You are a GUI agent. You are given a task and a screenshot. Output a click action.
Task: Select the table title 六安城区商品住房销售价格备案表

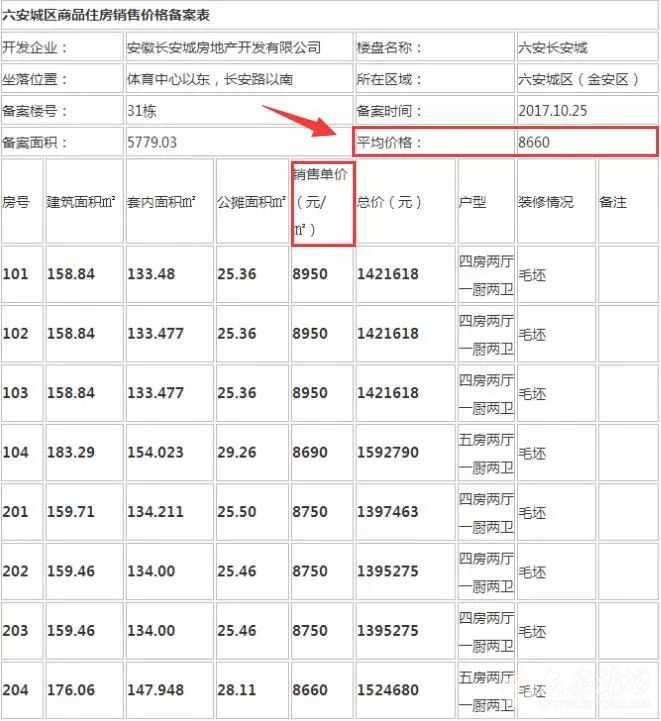(105, 16)
